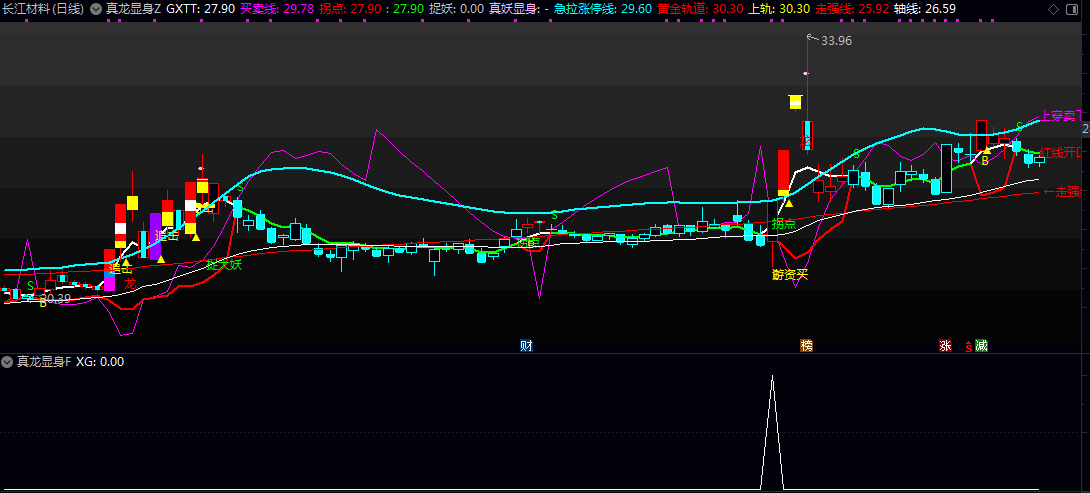The image size is (1090, 493).
Task: Click the 真妖显身 legend entry
Action: [519, 9]
